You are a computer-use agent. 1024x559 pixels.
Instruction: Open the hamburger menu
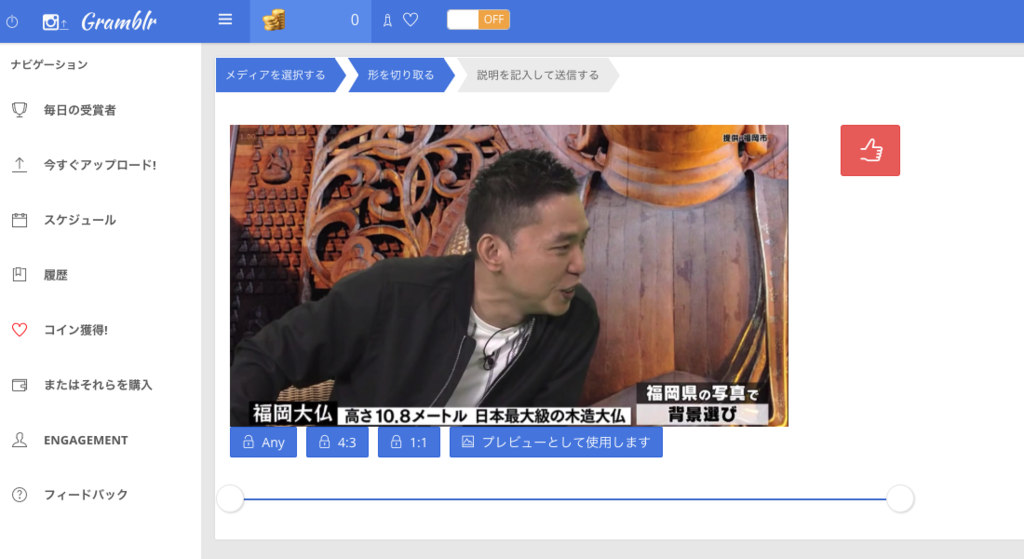(x=225, y=20)
